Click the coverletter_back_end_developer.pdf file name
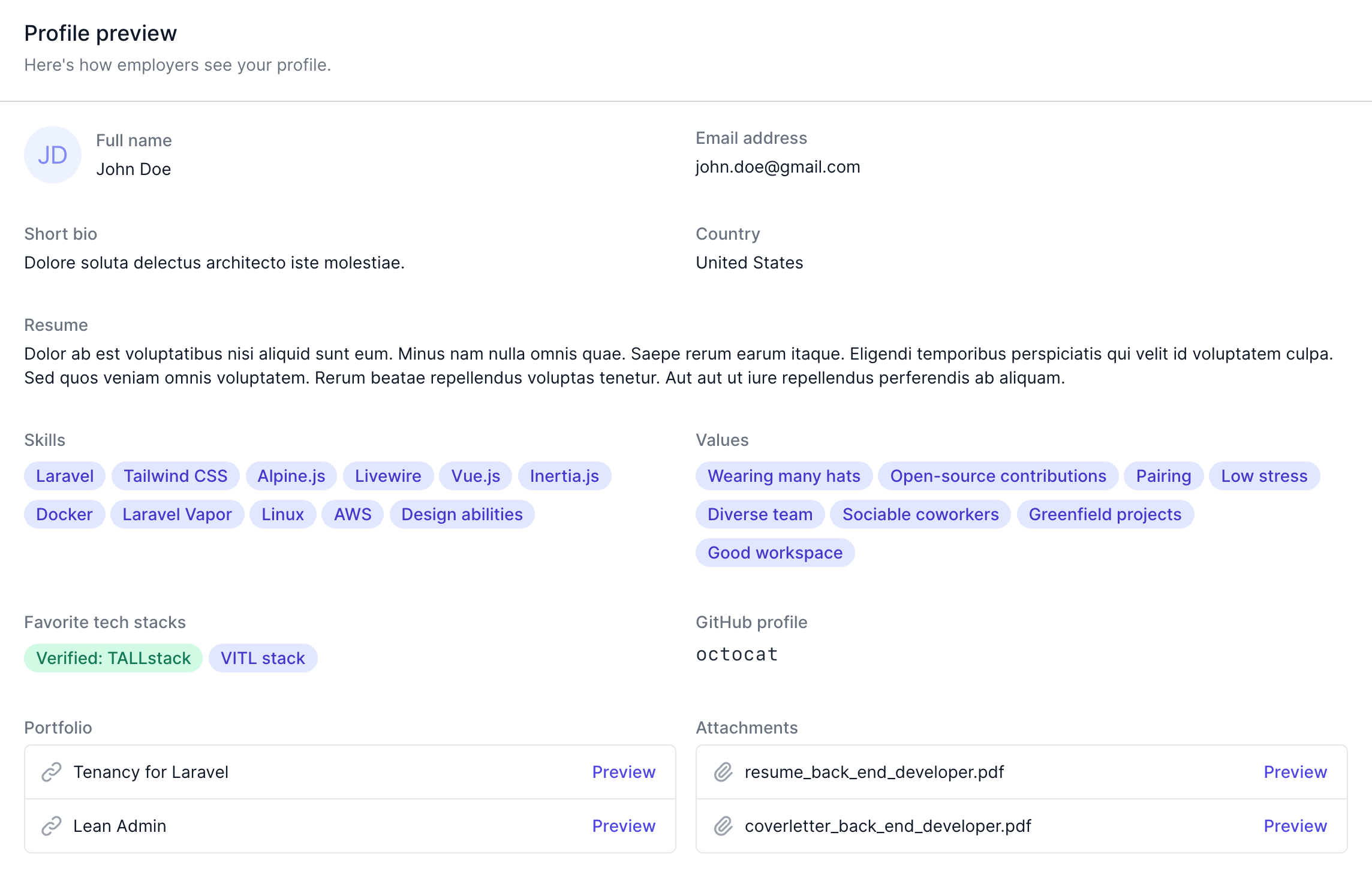1372x875 pixels. [x=887, y=826]
